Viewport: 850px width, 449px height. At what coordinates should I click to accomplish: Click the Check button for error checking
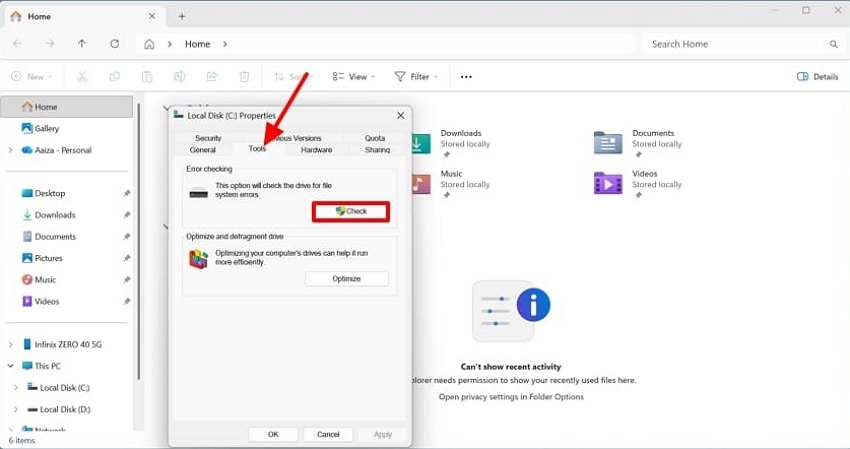(x=351, y=211)
